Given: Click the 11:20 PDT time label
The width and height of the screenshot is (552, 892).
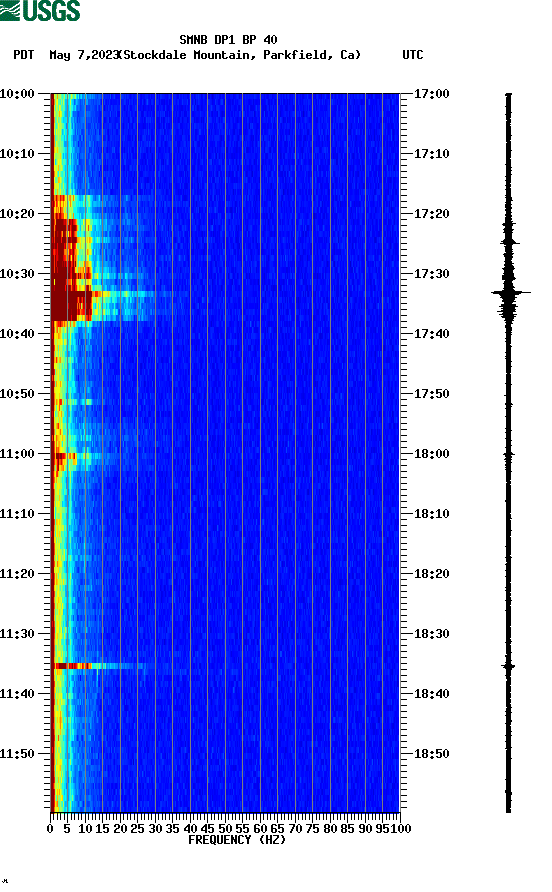Looking at the screenshot, I should [18, 574].
